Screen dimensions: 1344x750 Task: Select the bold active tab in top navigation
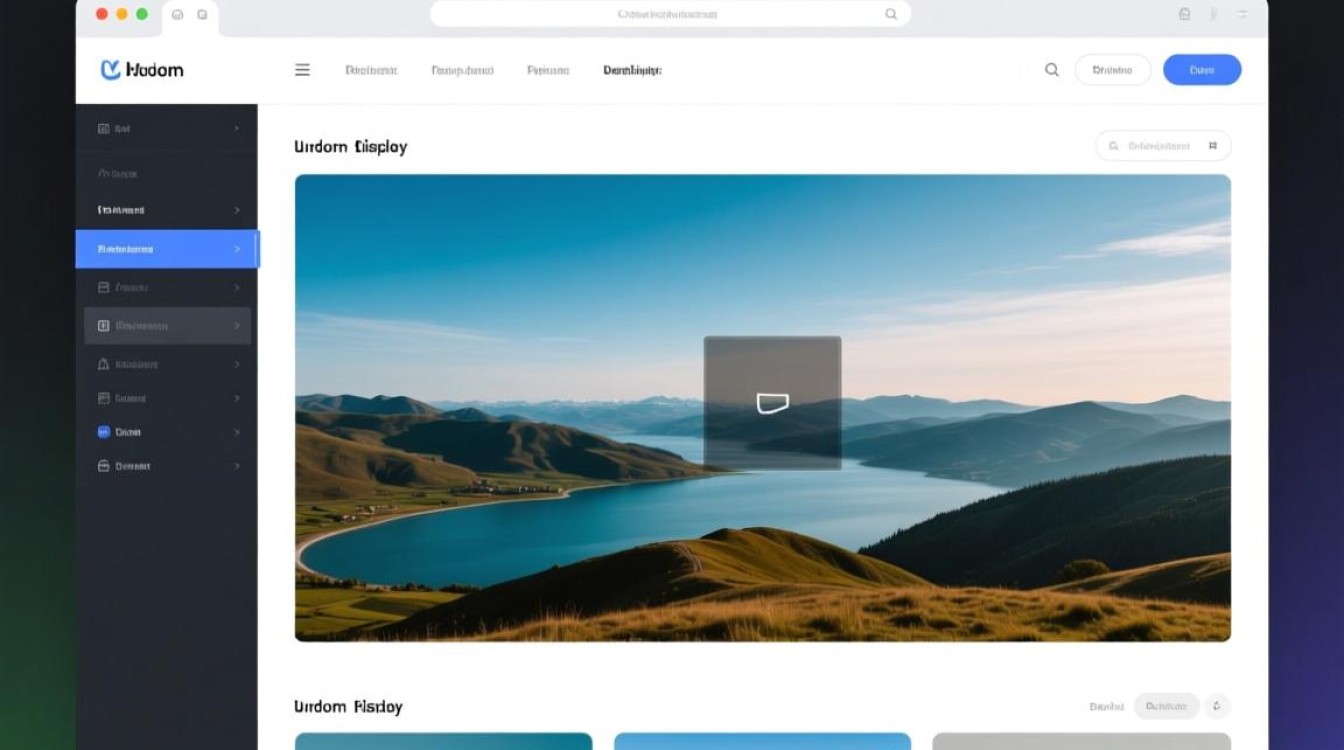[632, 70]
